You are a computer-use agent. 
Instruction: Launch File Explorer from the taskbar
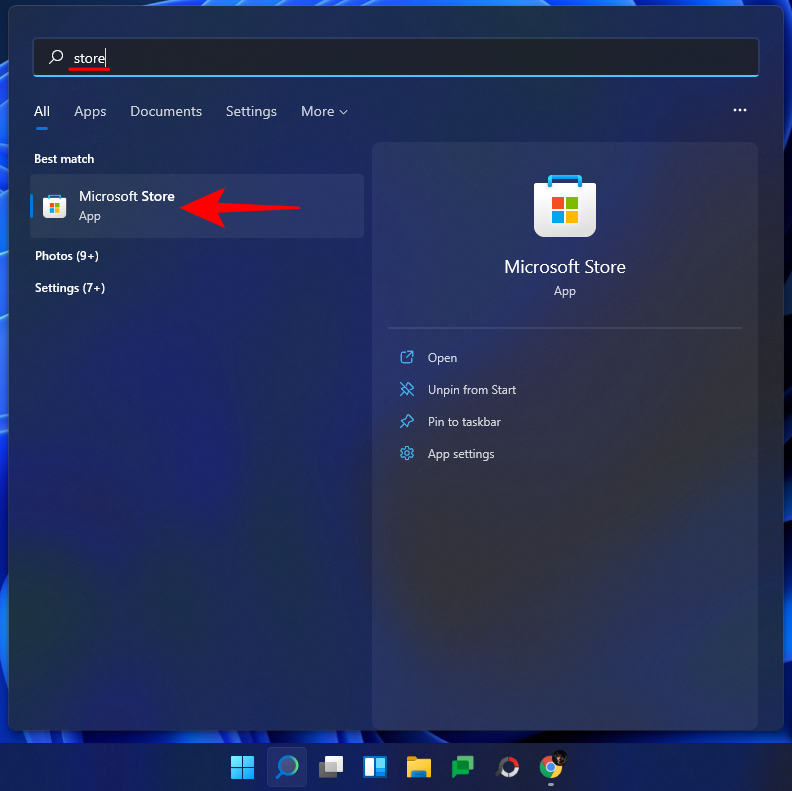[x=419, y=767]
